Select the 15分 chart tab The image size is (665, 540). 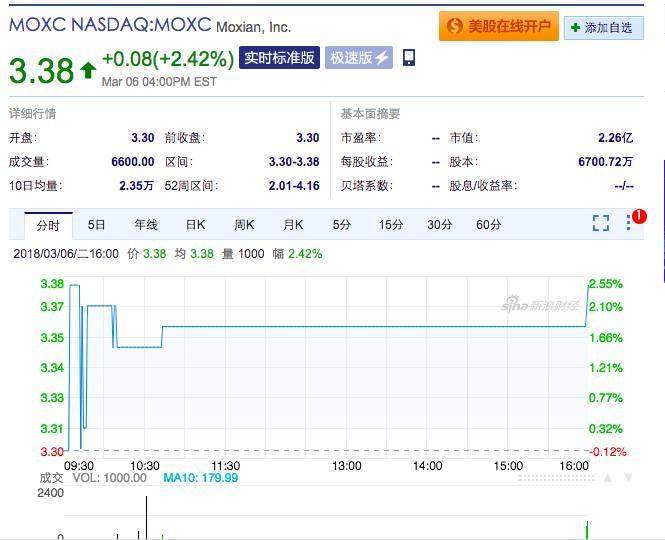pyautogui.click(x=391, y=224)
